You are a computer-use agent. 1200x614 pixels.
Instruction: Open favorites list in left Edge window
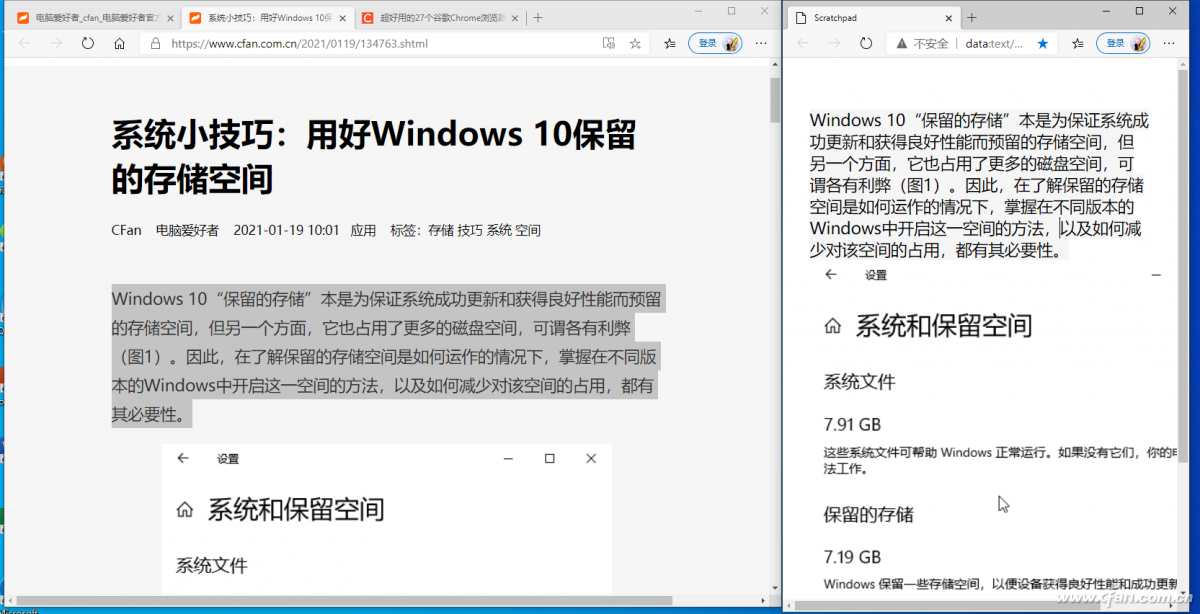670,44
